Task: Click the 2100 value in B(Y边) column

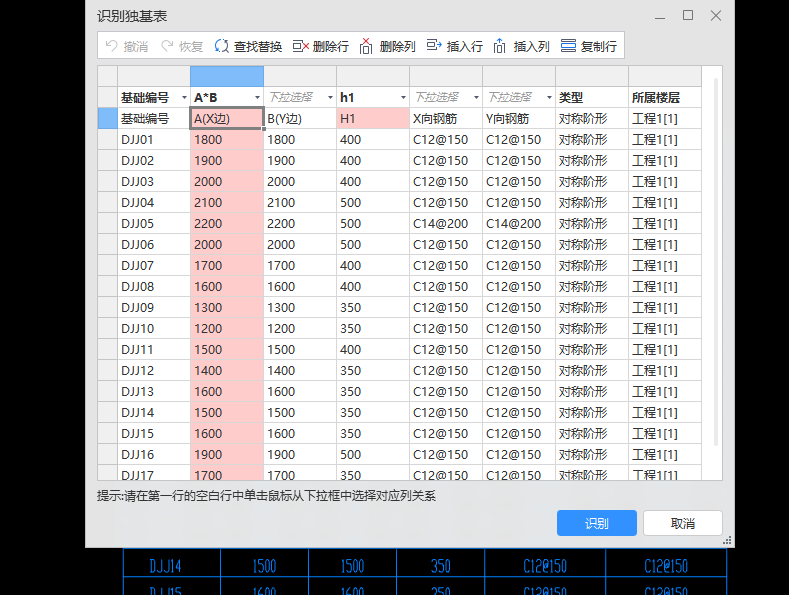Action: tap(300, 202)
